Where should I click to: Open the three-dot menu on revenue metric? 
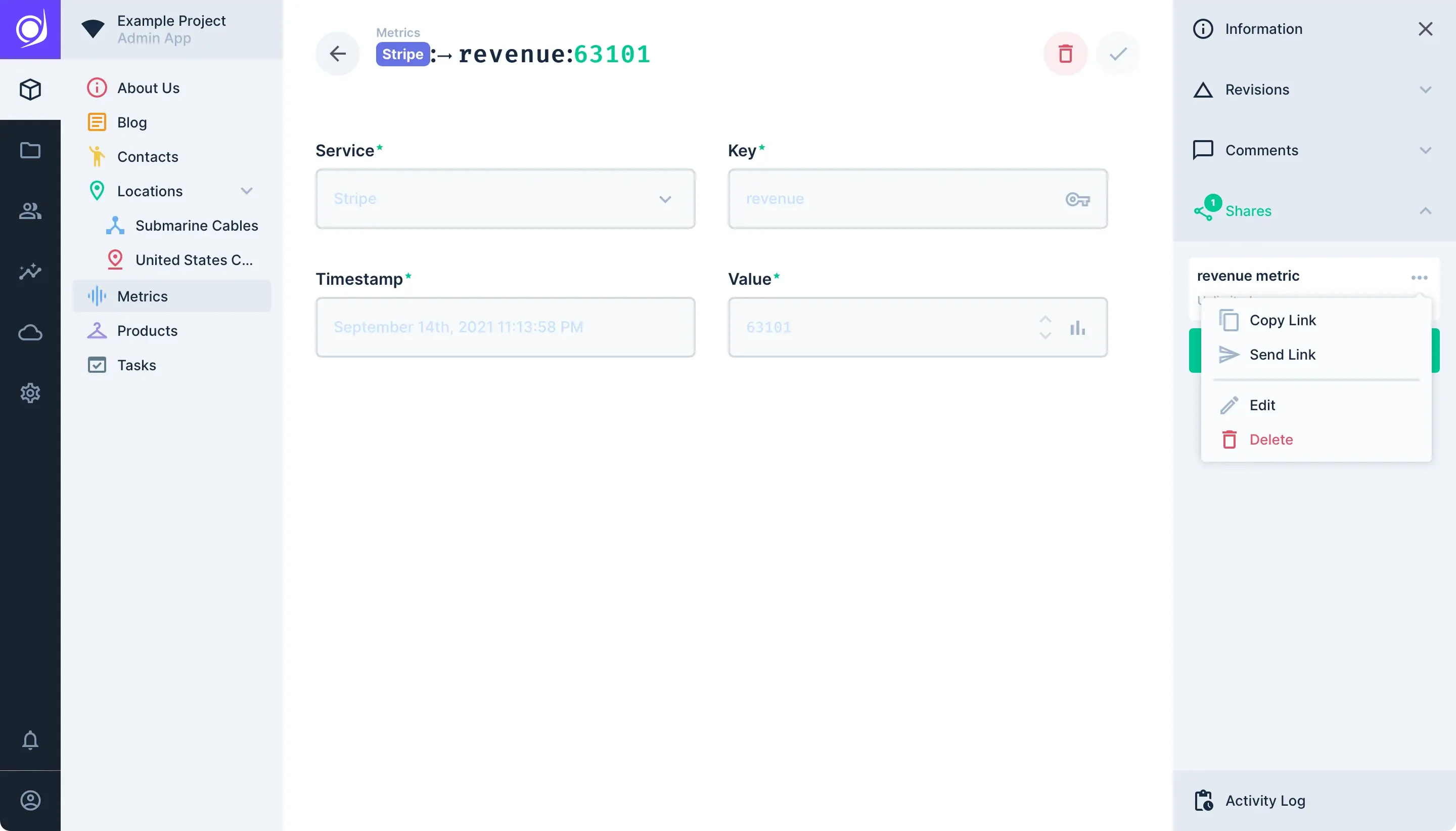tap(1419, 277)
